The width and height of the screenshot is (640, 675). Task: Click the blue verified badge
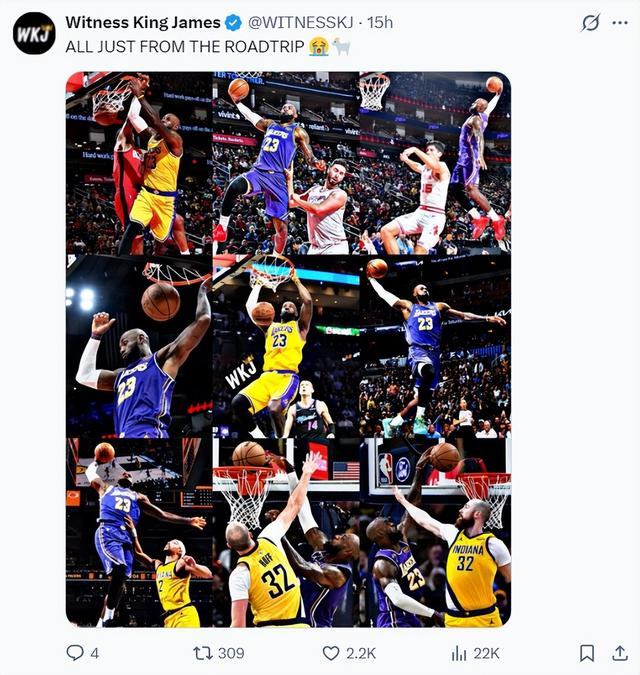point(233,23)
